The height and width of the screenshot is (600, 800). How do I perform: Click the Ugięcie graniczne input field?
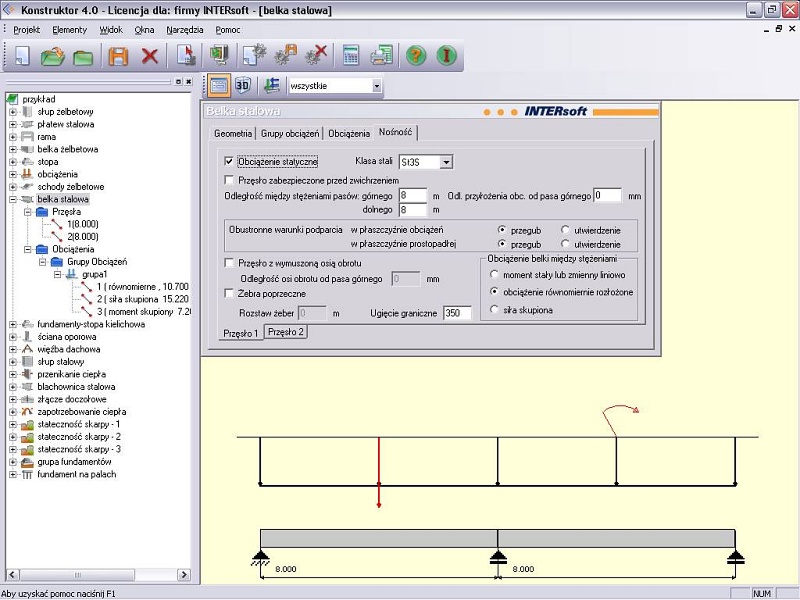(x=457, y=313)
